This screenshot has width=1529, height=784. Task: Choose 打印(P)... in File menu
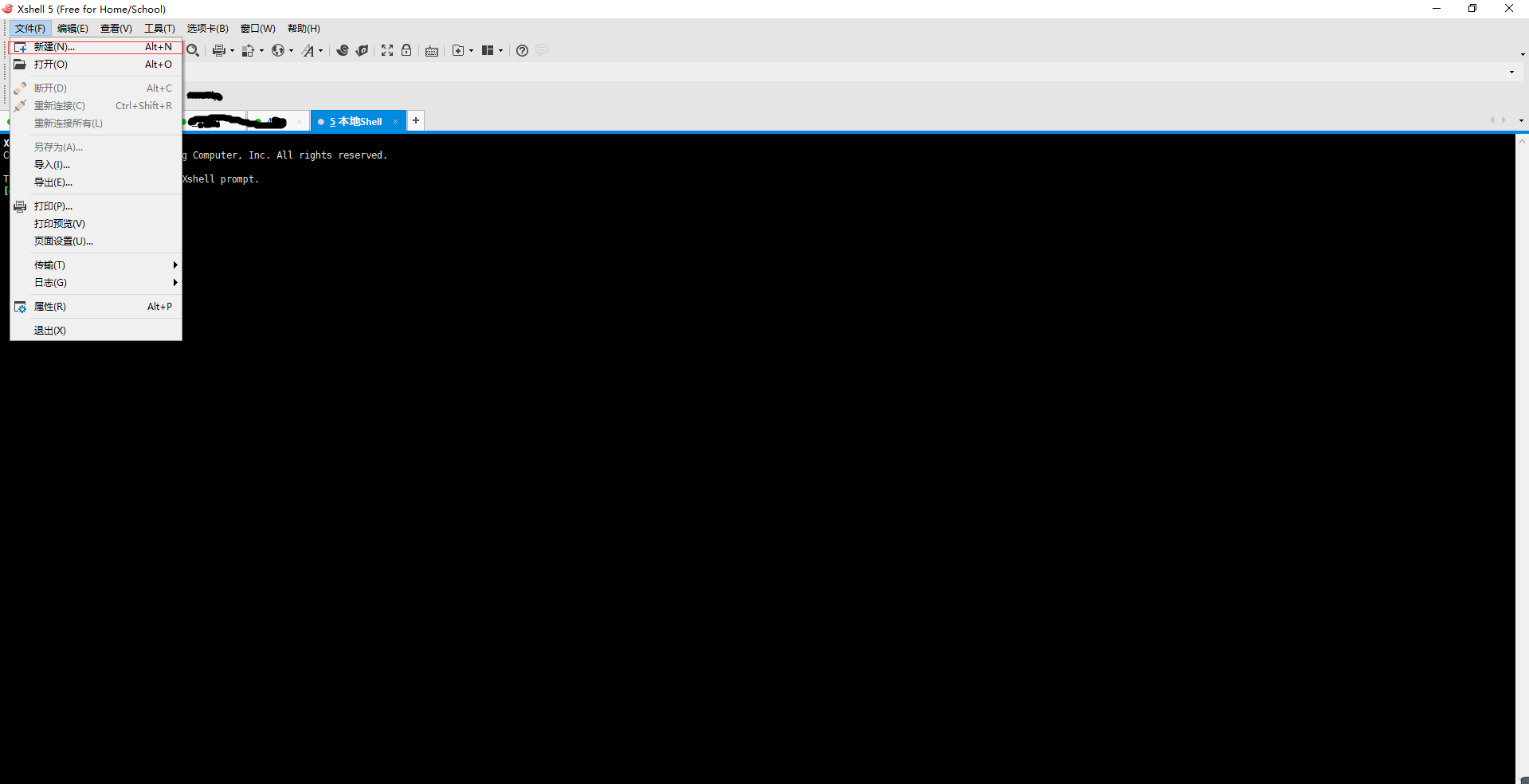[x=96, y=206]
